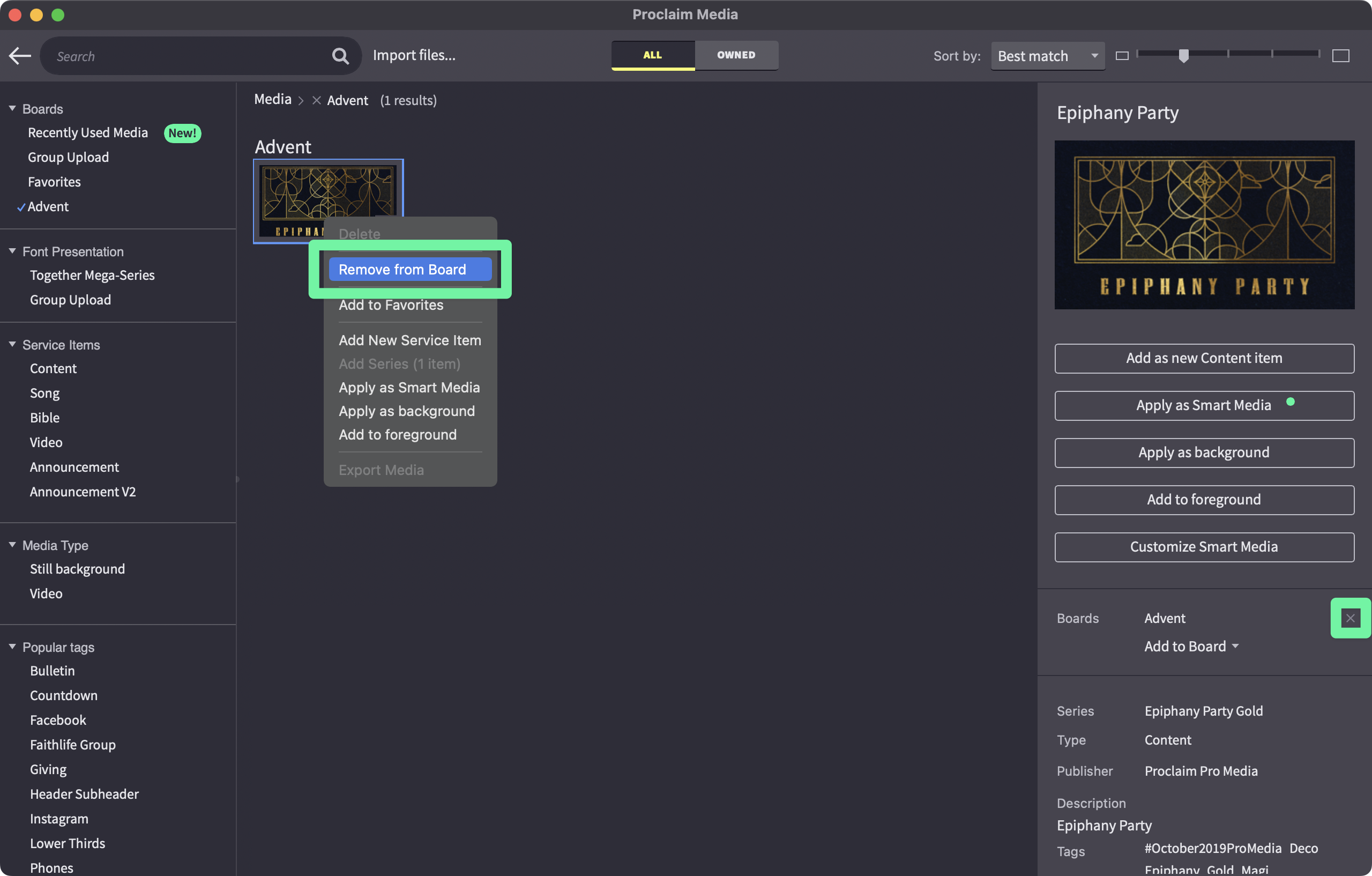
Task: Filter by Video under Media Type
Action: pos(46,593)
